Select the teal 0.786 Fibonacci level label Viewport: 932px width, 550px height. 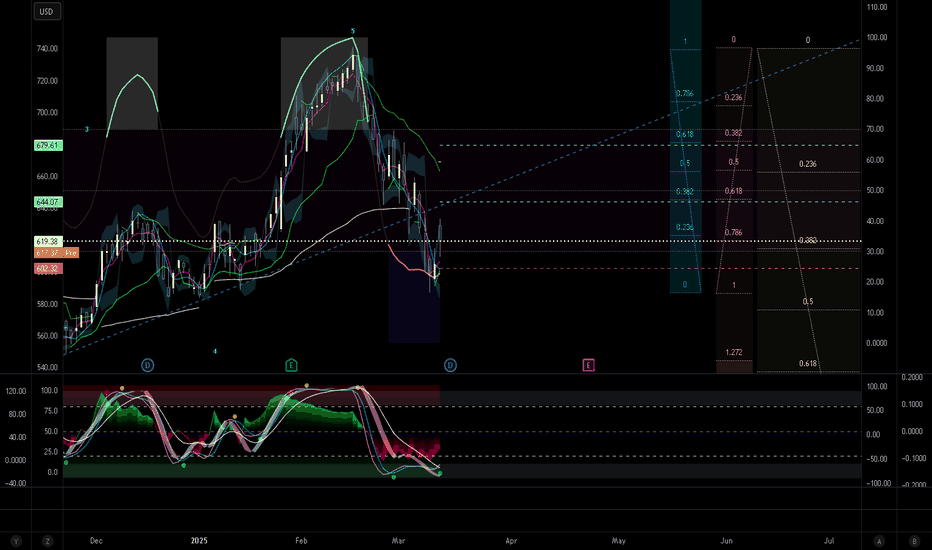(685, 93)
